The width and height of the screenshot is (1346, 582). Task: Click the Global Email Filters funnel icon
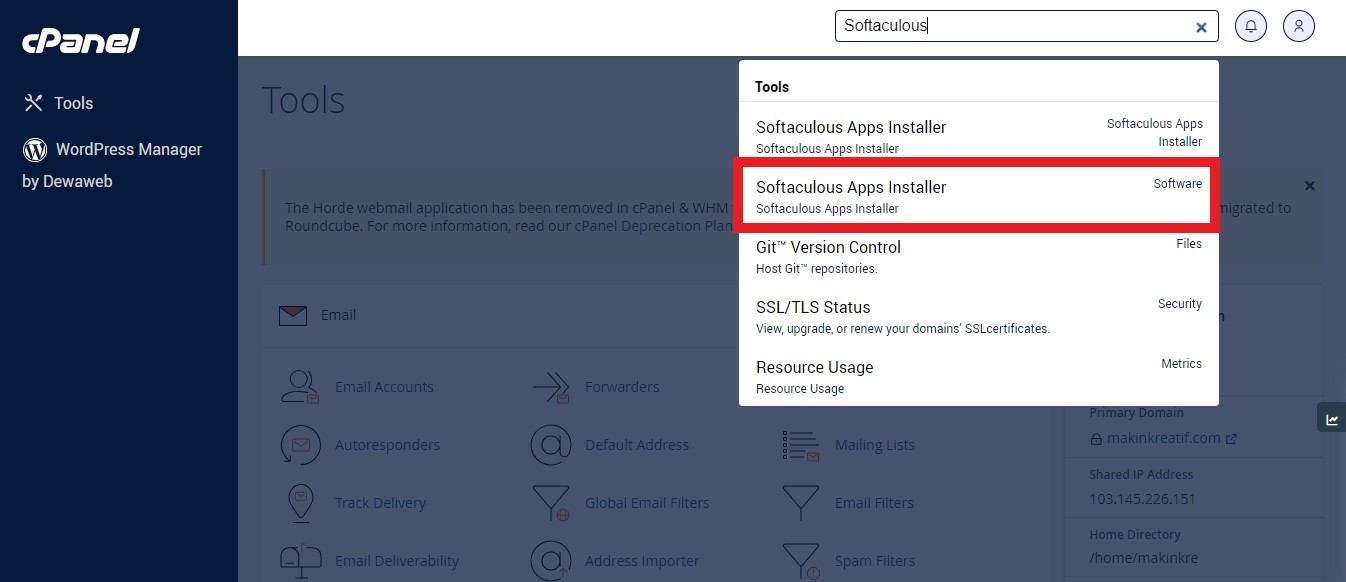tap(551, 503)
